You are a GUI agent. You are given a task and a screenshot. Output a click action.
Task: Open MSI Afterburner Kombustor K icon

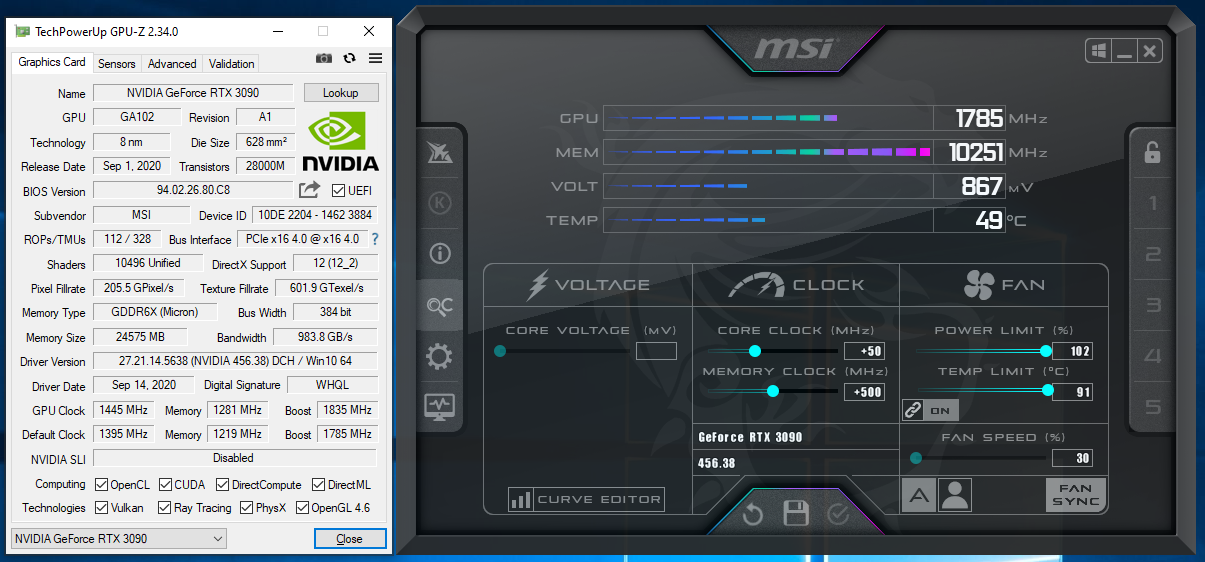click(x=440, y=203)
